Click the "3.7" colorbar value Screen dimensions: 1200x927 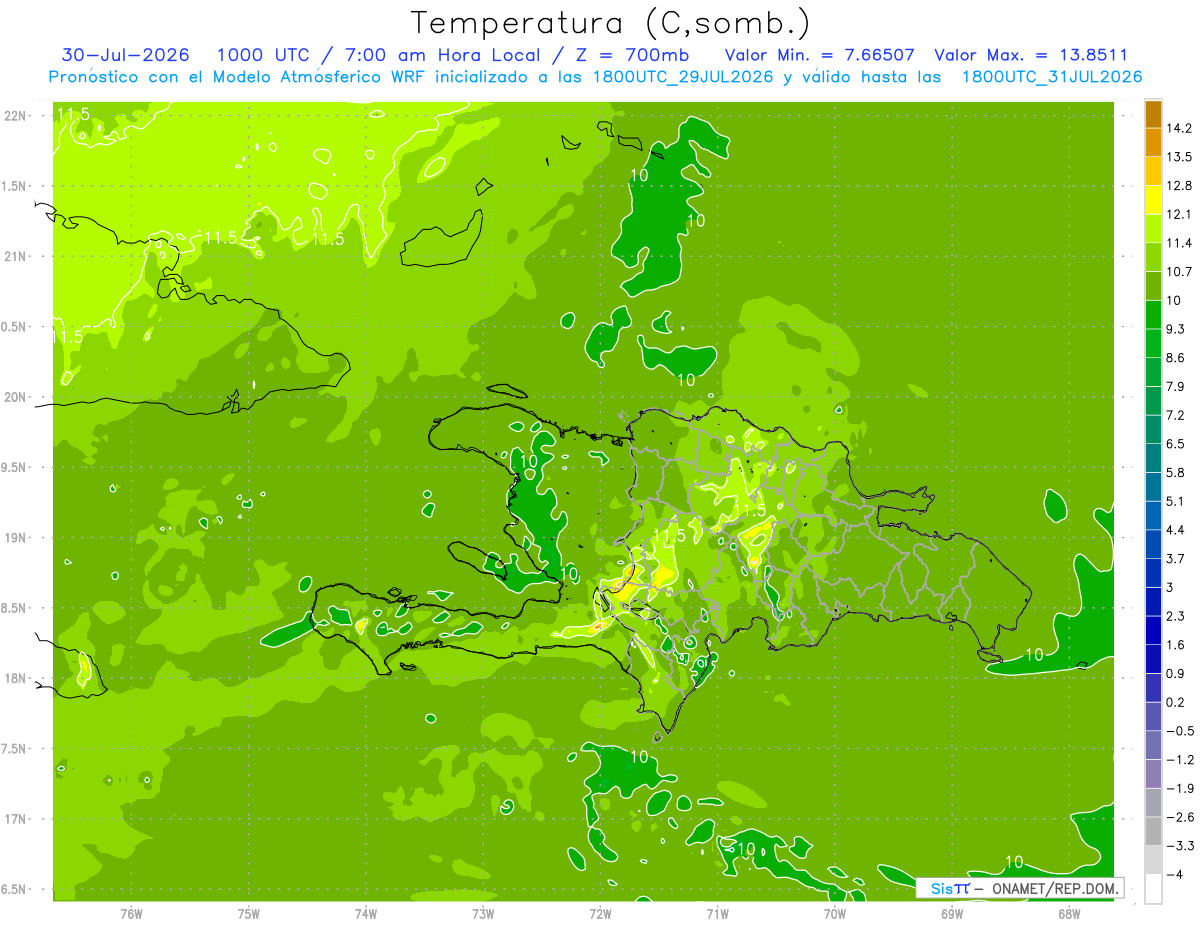1176,558
